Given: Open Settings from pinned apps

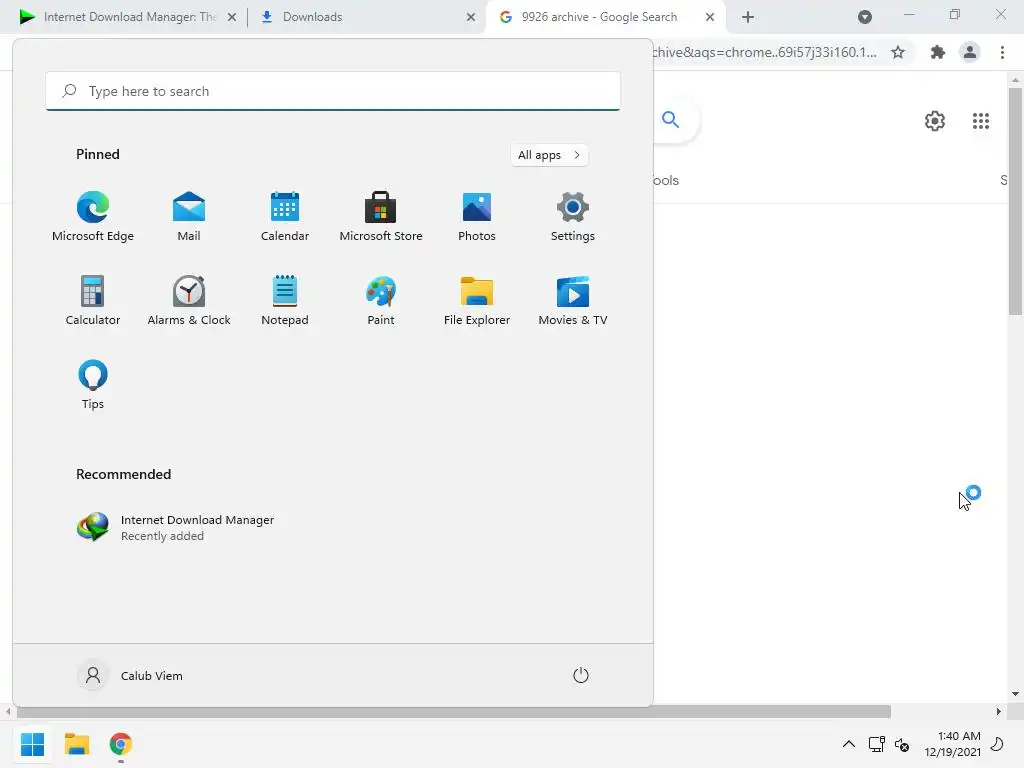Looking at the screenshot, I should [x=573, y=216].
